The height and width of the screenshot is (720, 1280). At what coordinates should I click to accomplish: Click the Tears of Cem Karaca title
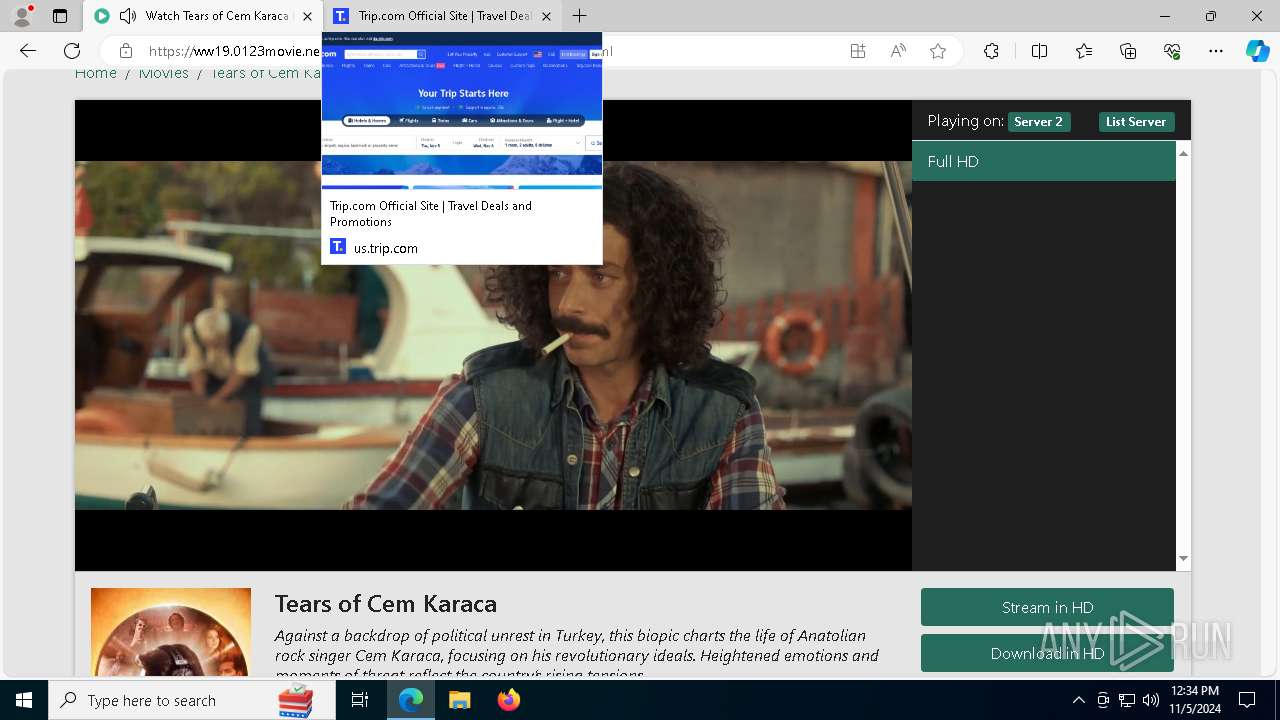tap(386, 604)
